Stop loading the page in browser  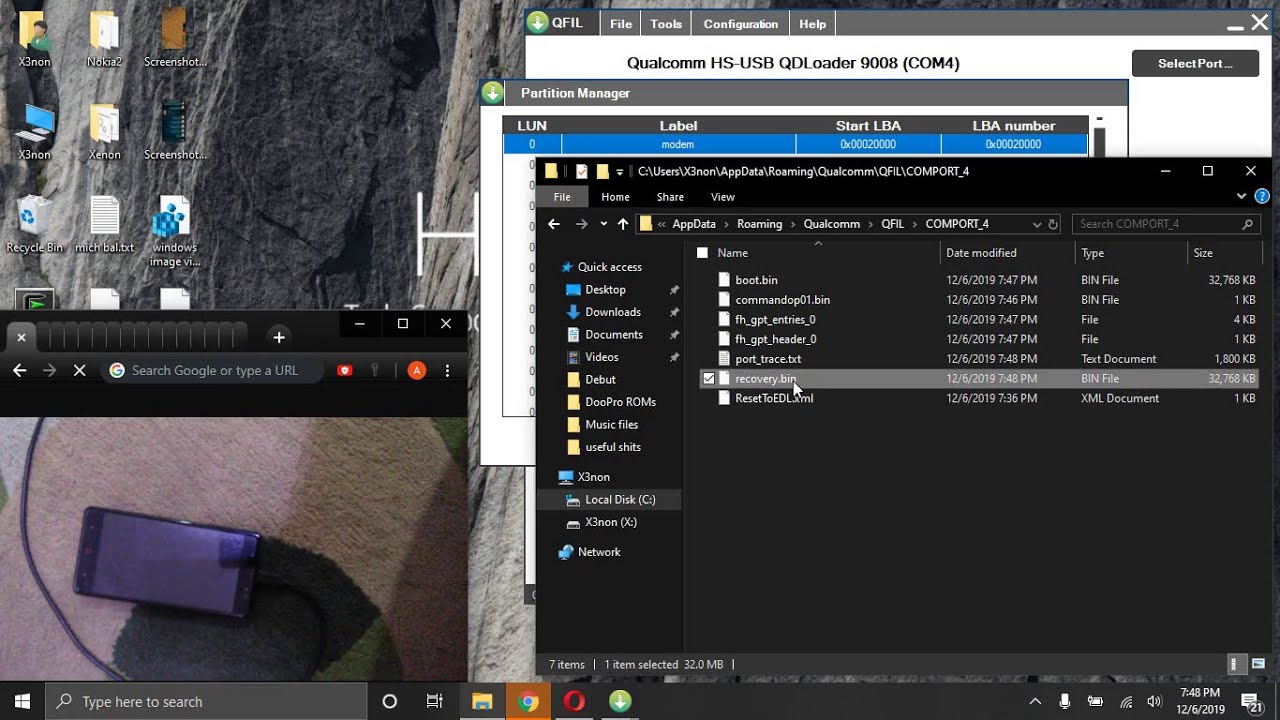tap(80, 370)
